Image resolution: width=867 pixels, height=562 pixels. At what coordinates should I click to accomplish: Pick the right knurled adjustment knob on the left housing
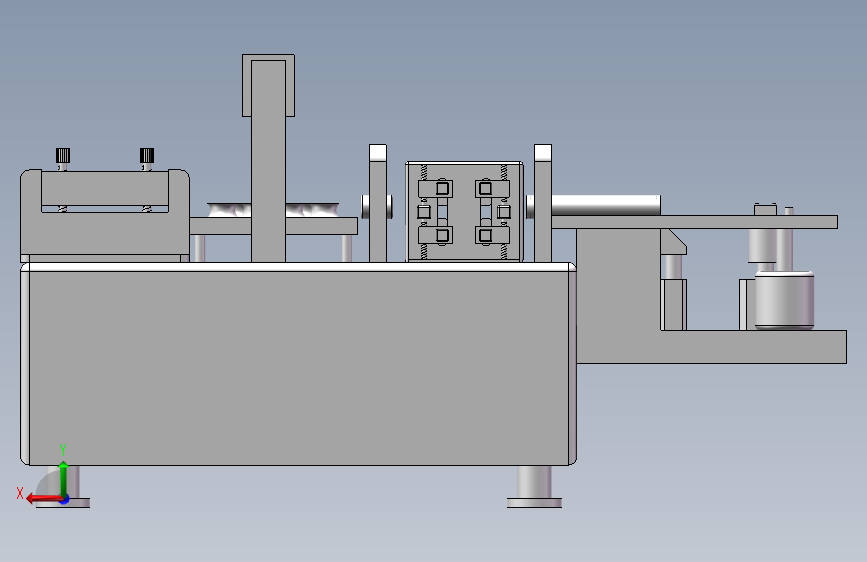pyautogui.click(x=147, y=155)
